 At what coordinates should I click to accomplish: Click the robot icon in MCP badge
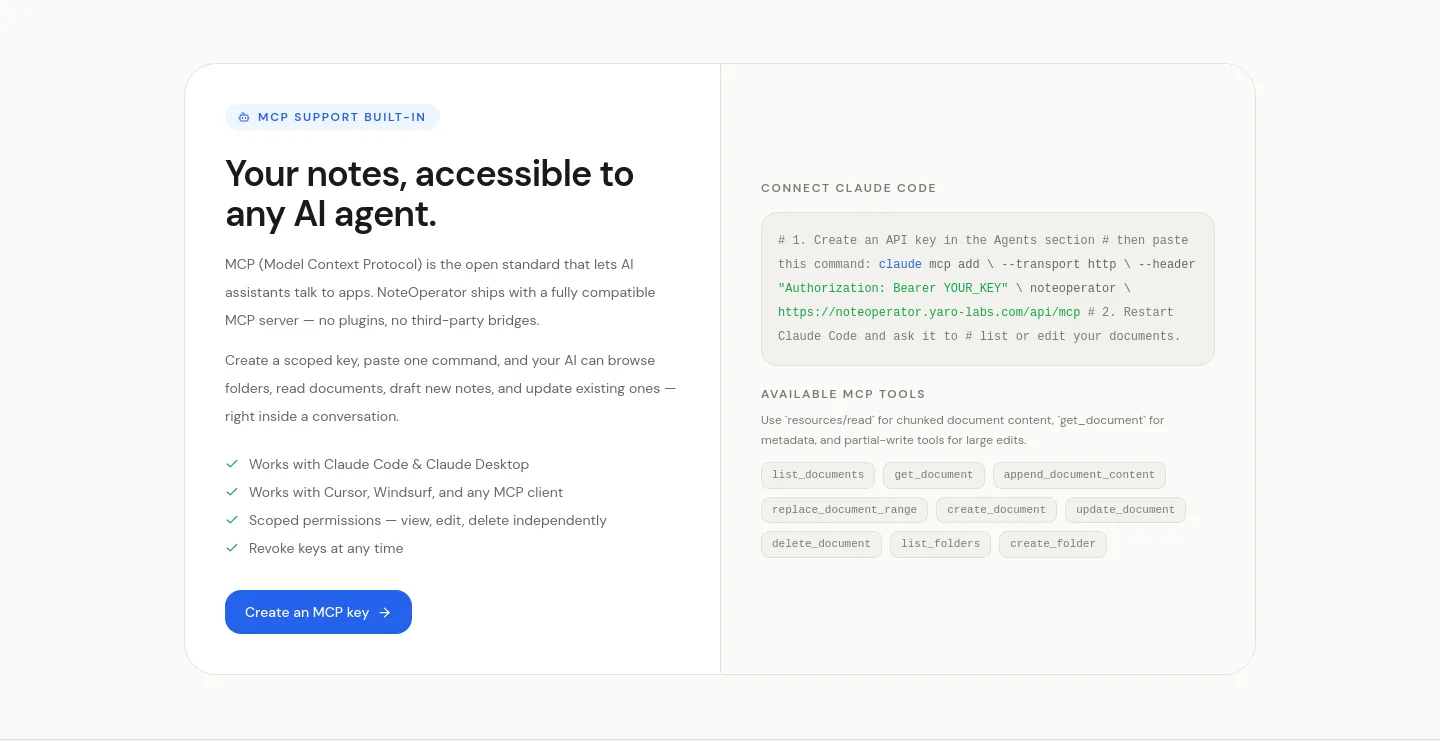click(x=244, y=117)
